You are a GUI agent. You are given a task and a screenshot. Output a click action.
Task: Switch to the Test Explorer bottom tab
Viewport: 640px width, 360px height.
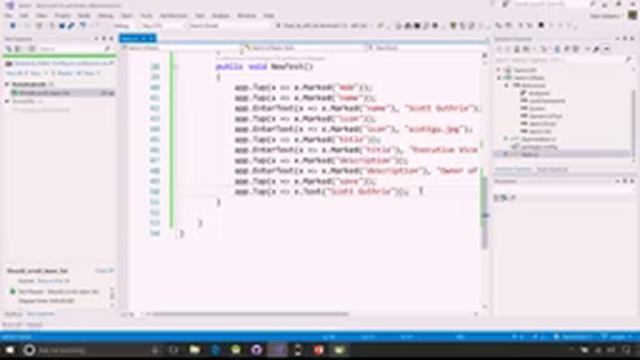[41, 314]
